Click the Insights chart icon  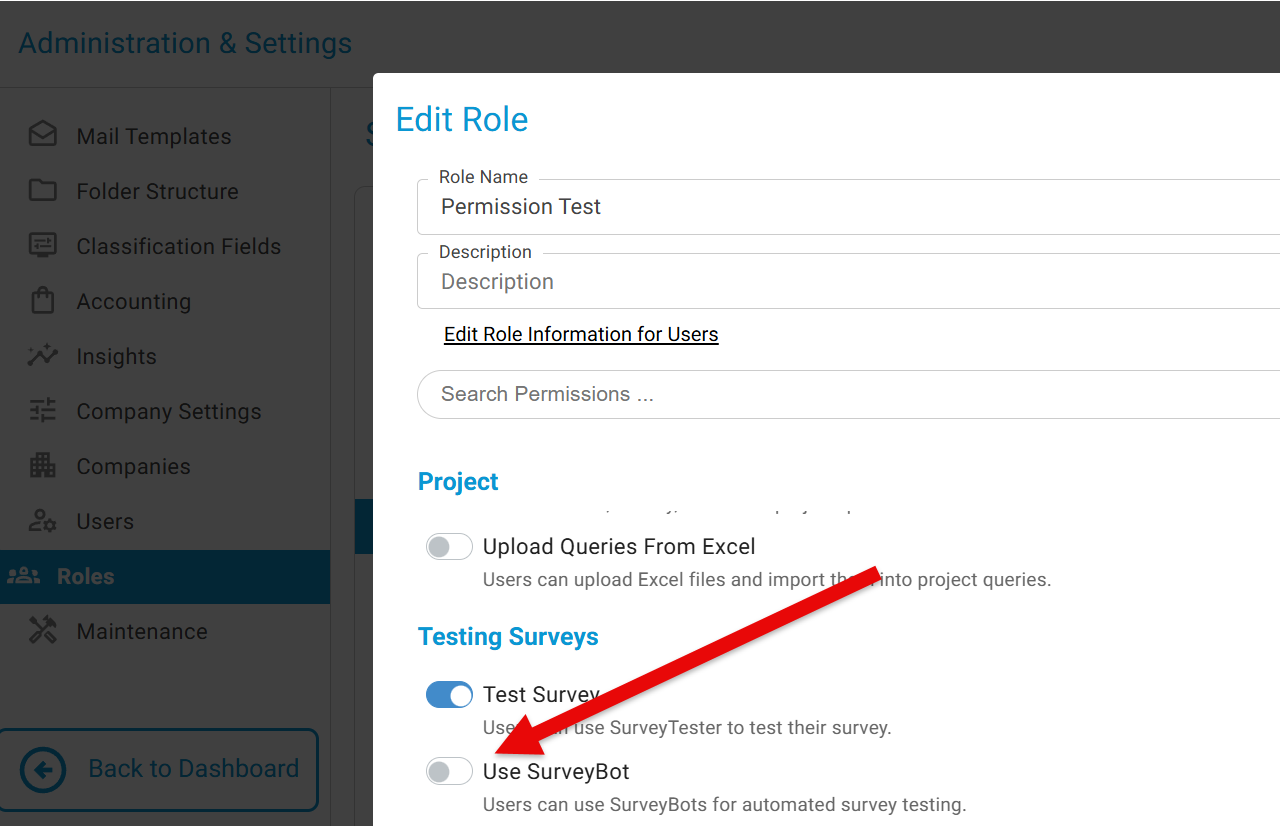click(x=42, y=355)
